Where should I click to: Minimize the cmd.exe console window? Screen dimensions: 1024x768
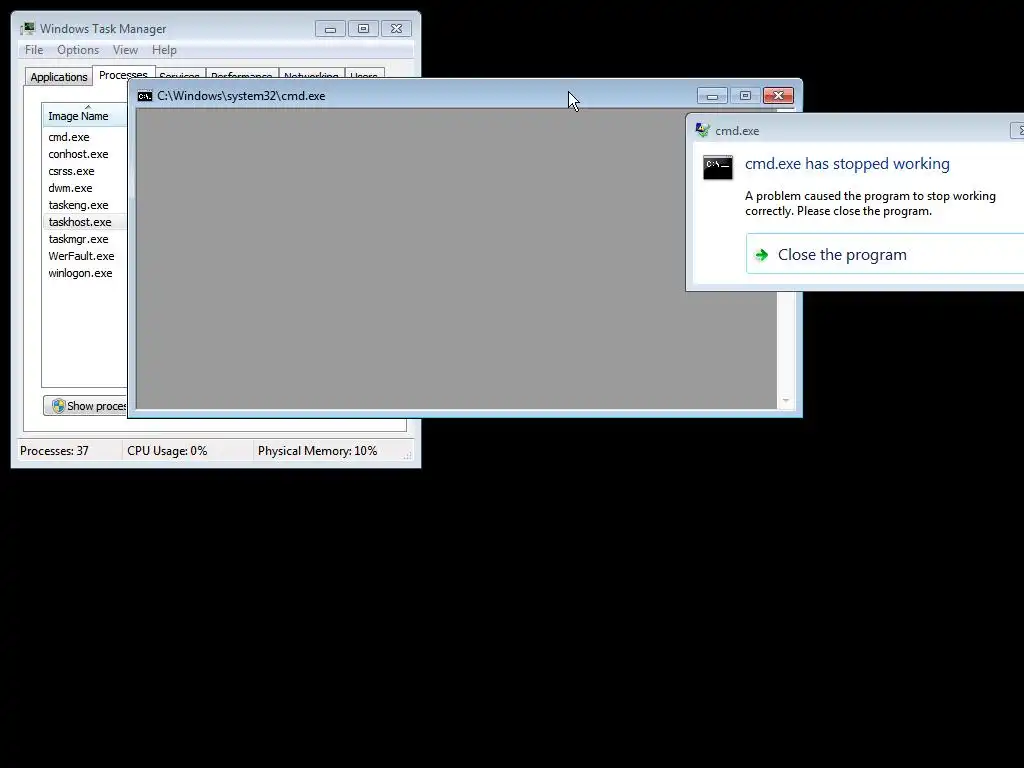point(712,96)
